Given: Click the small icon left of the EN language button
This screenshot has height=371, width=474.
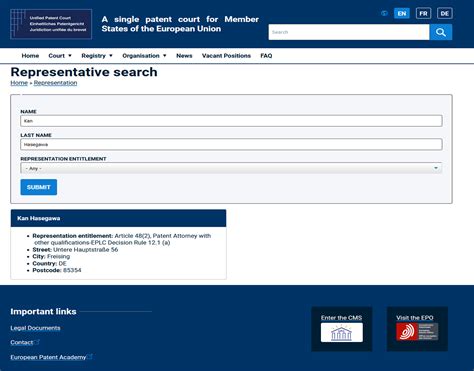Looking at the screenshot, I should [384, 14].
